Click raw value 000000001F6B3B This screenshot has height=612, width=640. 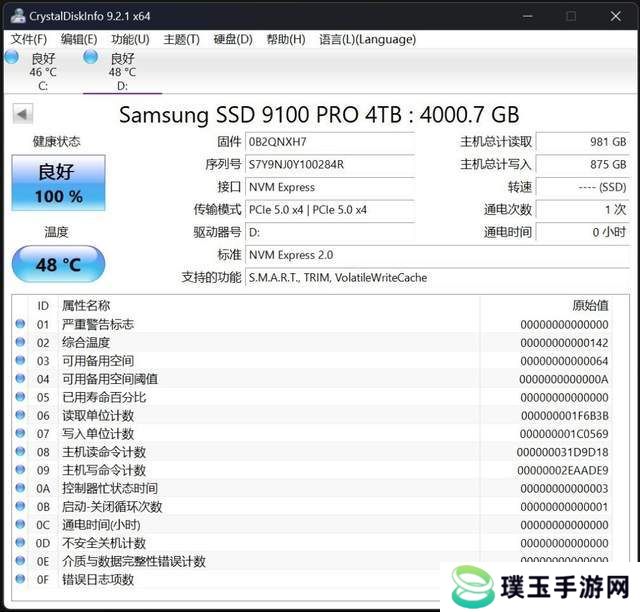564,416
